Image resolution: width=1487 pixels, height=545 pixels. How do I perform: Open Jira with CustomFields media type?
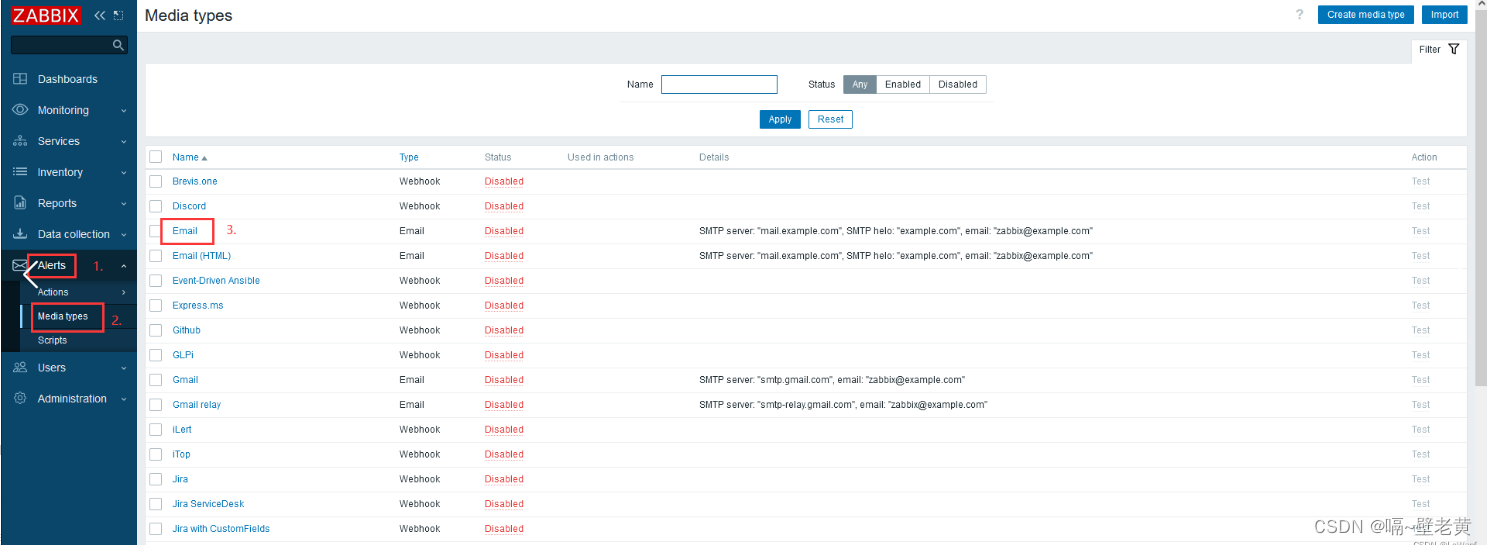pyautogui.click(x=221, y=529)
